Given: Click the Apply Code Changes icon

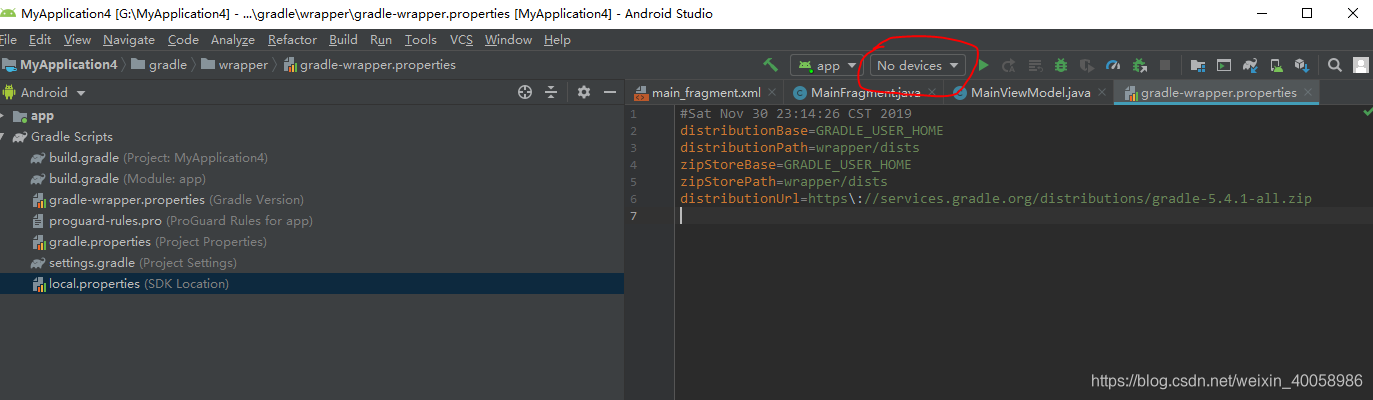Looking at the screenshot, I should tap(1035, 65).
